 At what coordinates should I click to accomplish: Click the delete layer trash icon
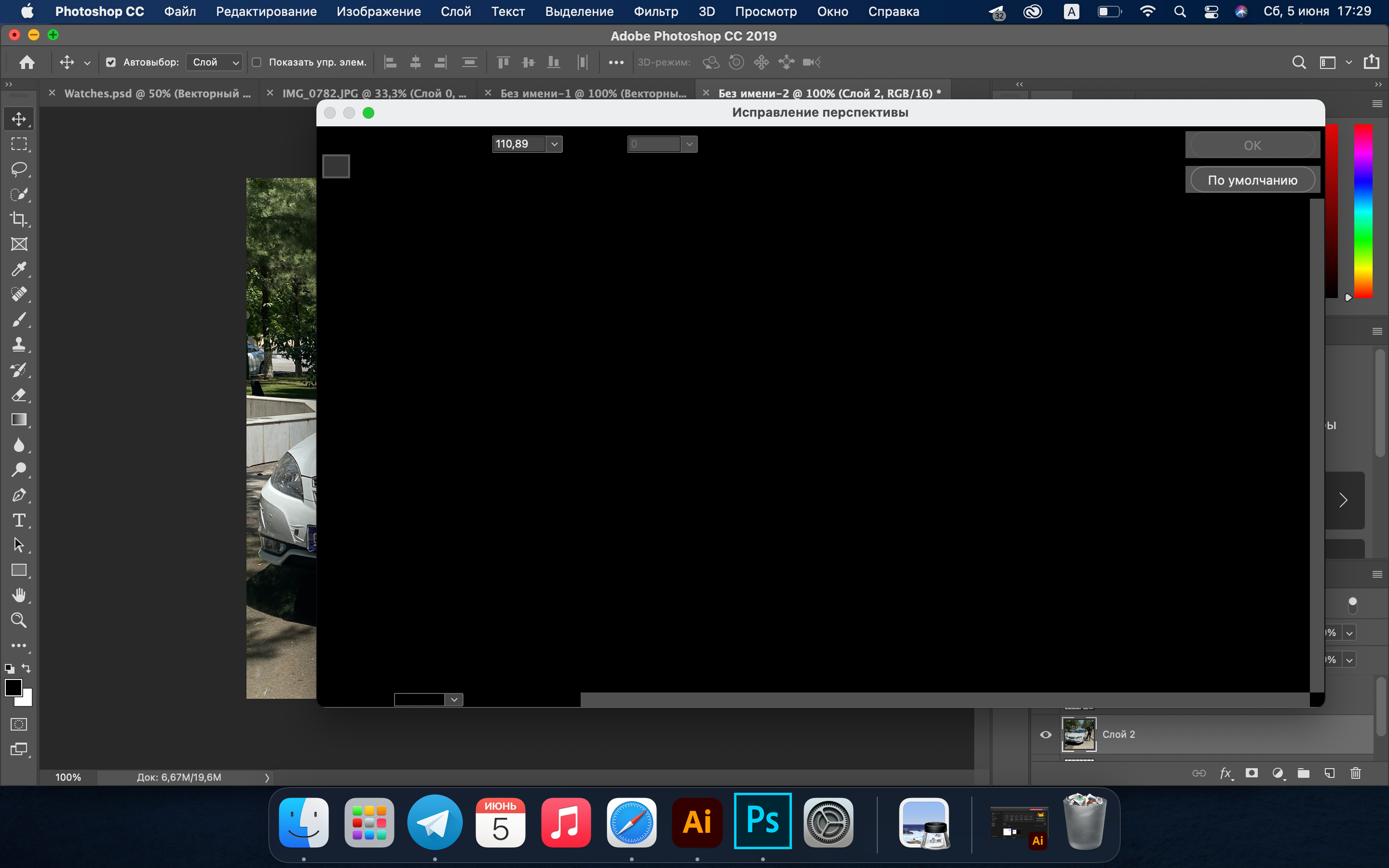click(x=1356, y=773)
